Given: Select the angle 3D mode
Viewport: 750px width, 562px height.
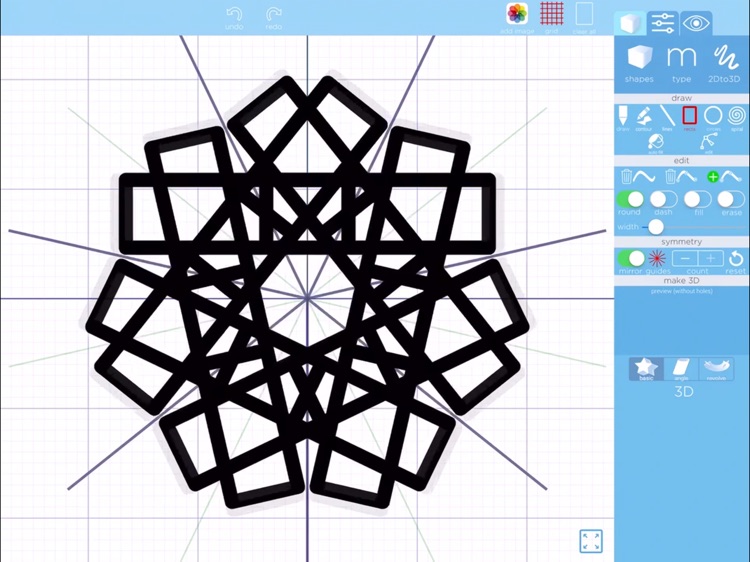Looking at the screenshot, I should [681, 369].
